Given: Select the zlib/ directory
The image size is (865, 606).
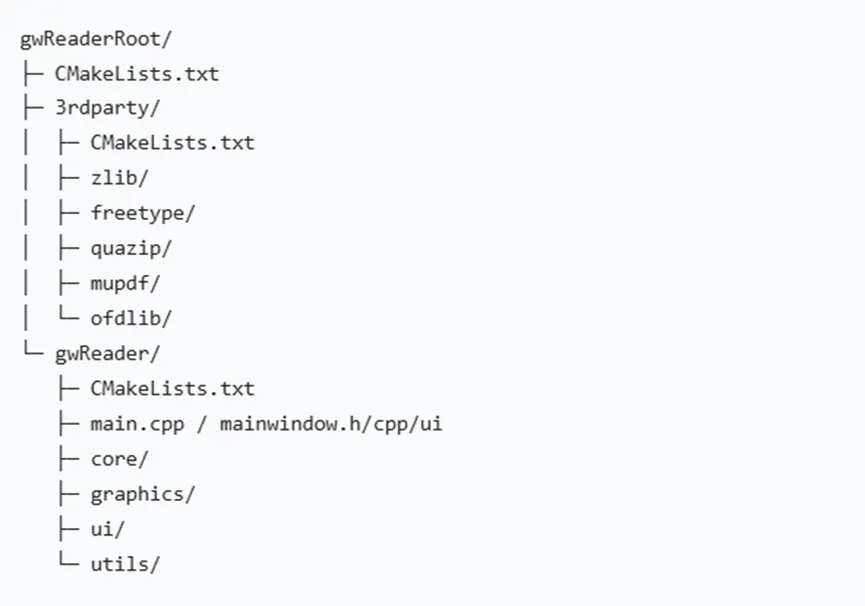Looking at the screenshot, I should [120, 178].
